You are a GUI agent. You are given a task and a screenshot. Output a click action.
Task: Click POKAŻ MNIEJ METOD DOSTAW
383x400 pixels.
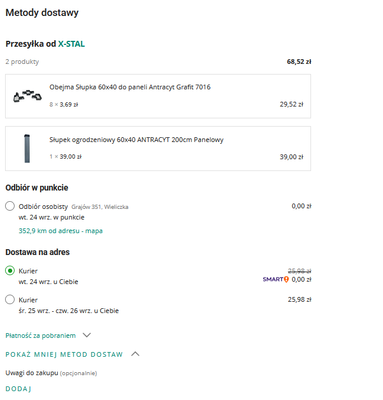coord(64,354)
